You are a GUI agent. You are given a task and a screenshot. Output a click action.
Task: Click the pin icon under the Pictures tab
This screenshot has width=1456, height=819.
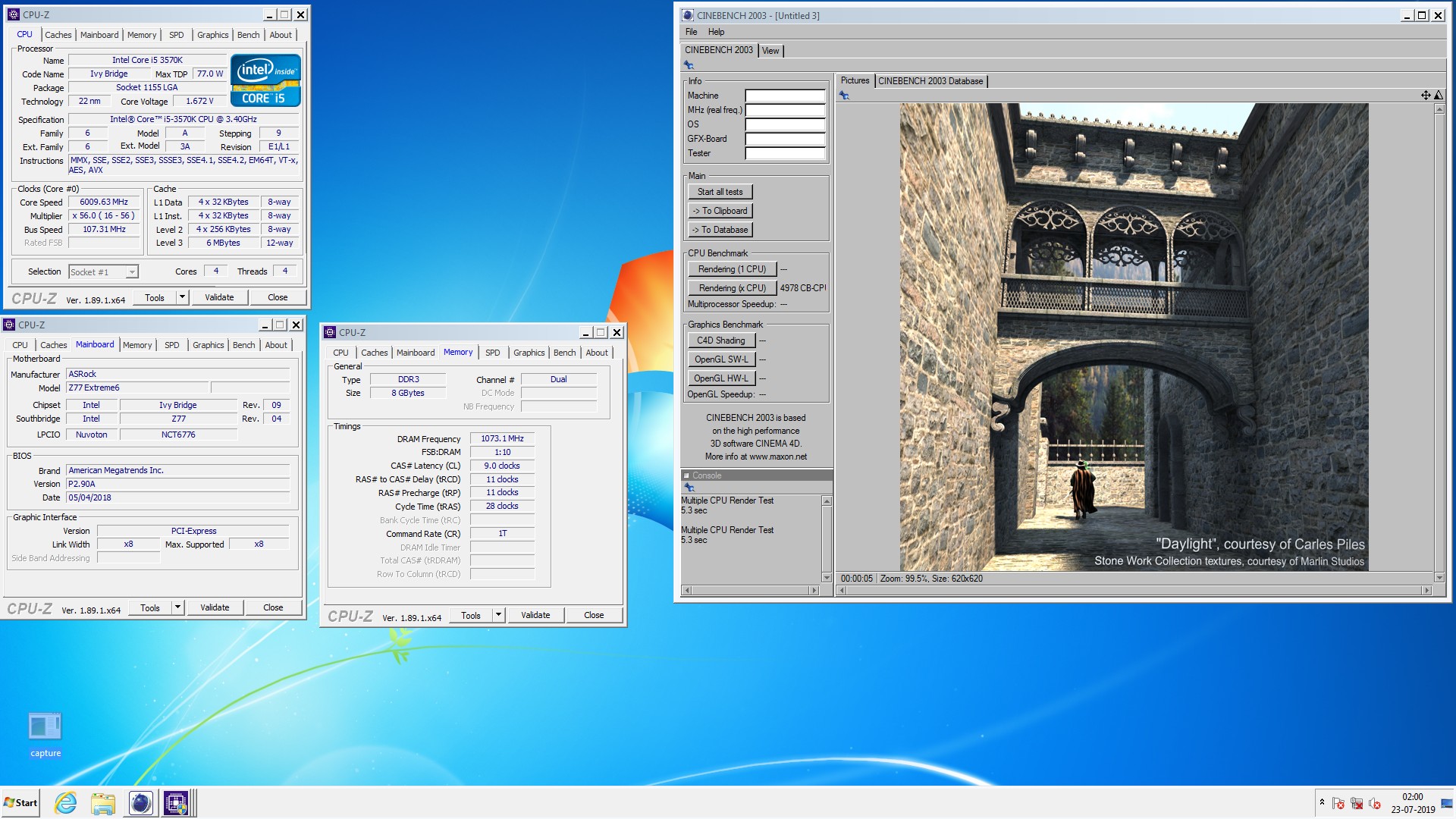click(x=844, y=96)
